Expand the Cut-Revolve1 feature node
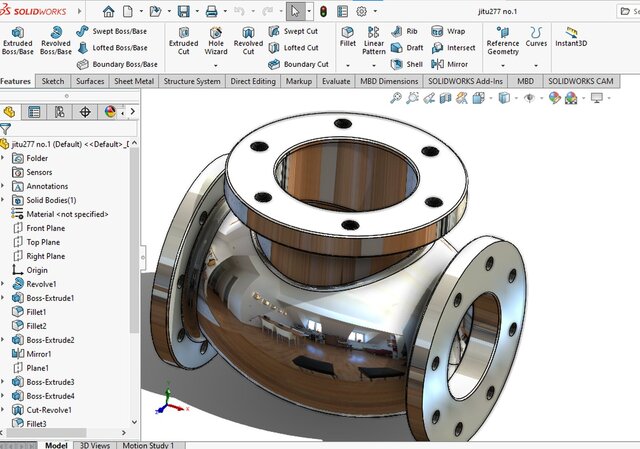 [x=3, y=409]
